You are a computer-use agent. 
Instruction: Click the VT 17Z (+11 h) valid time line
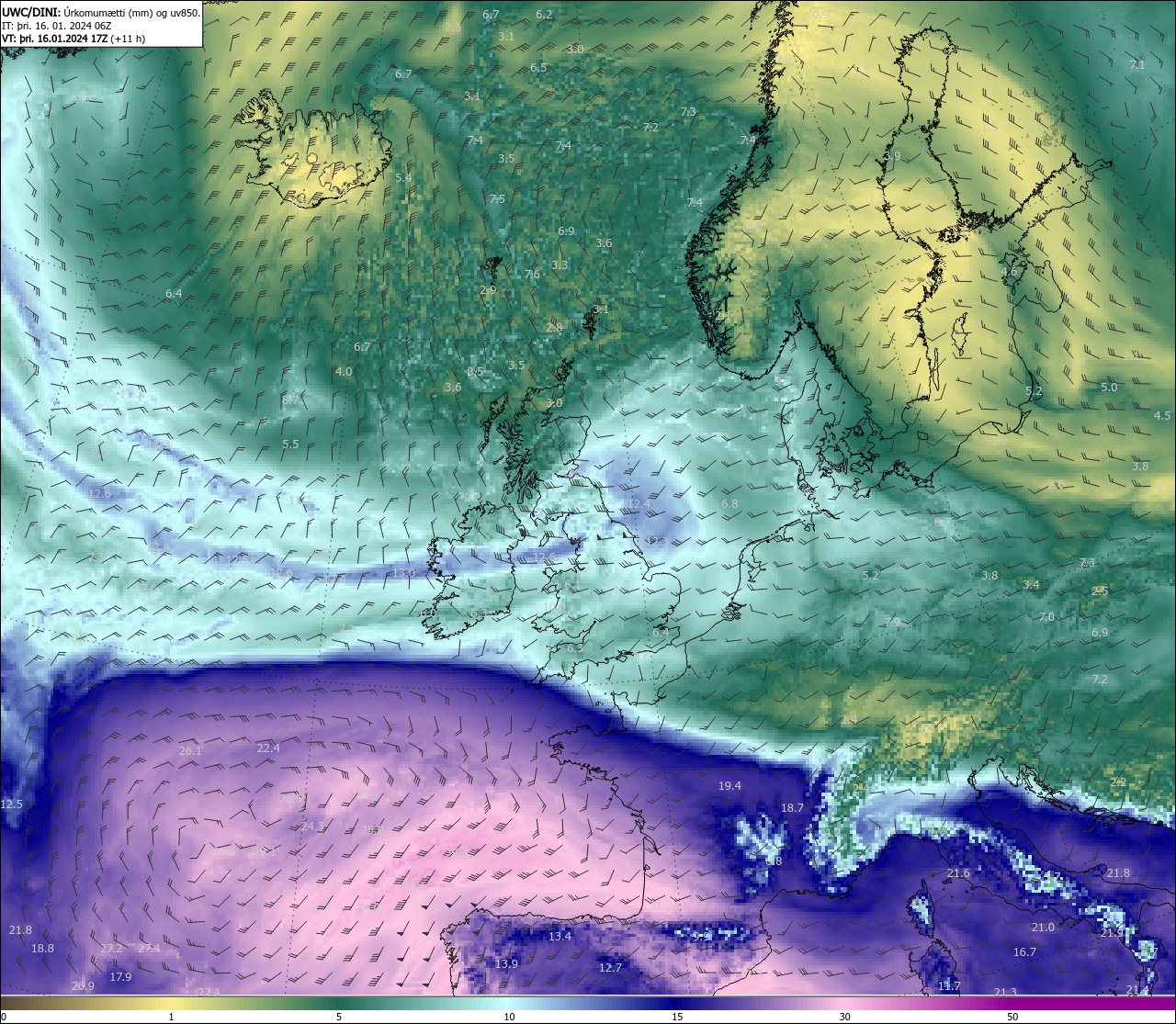[x=73, y=39]
